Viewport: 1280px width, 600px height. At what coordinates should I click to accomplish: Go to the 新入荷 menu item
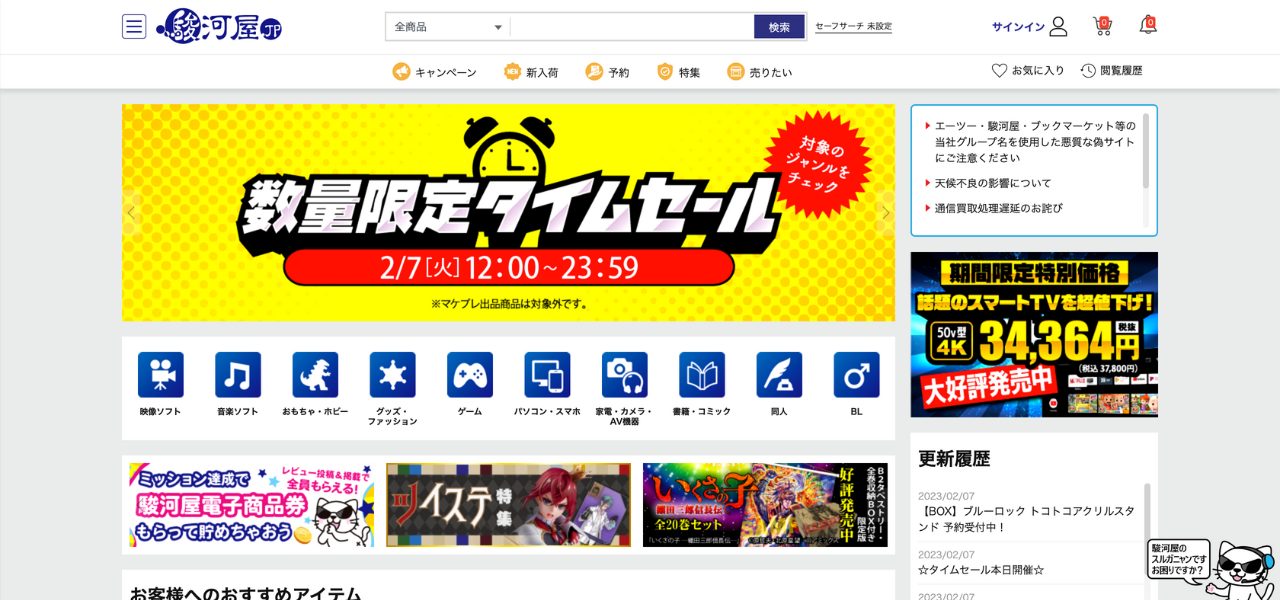pos(531,72)
